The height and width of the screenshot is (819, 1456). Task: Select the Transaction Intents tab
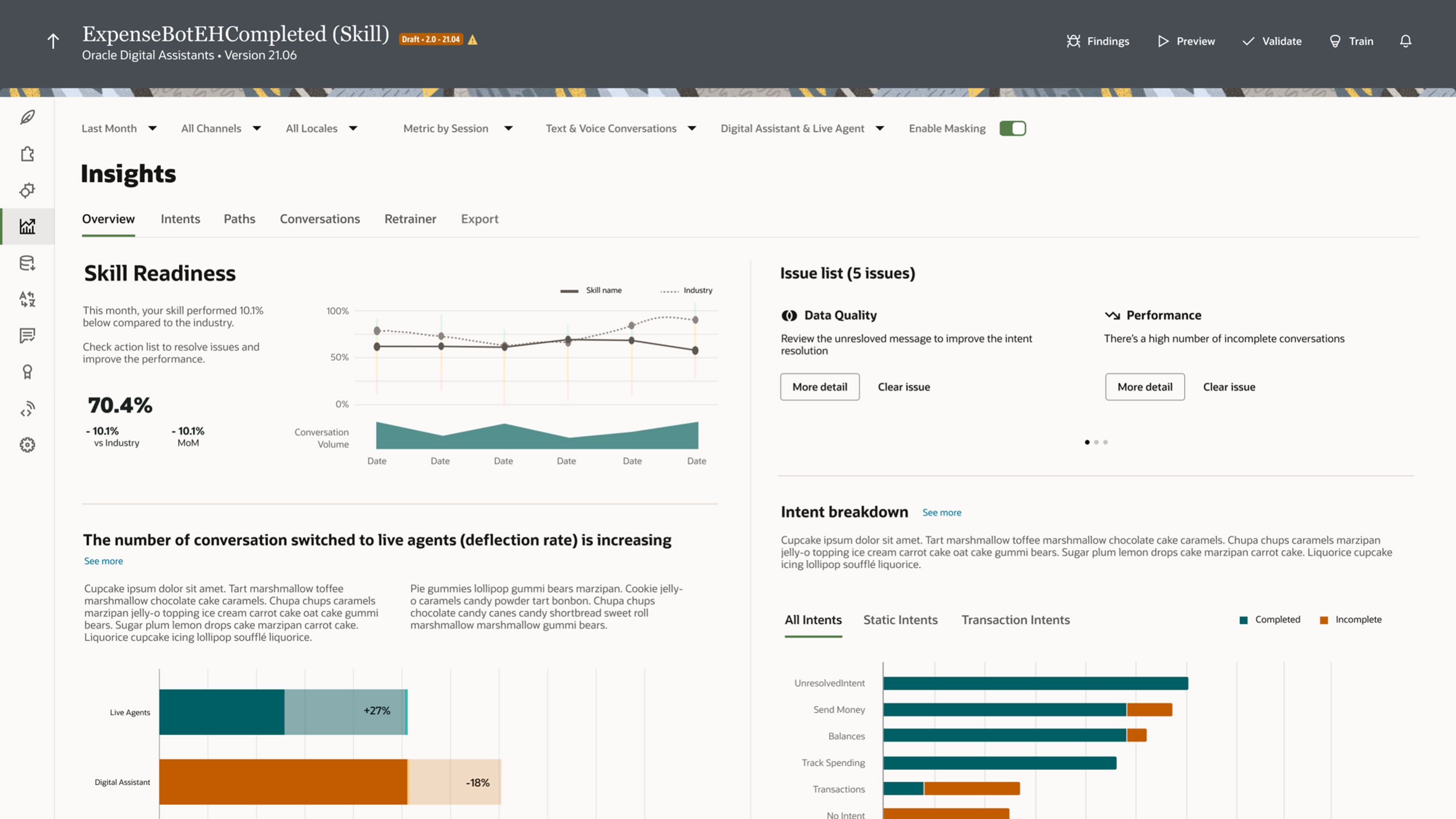(1015, 619)
